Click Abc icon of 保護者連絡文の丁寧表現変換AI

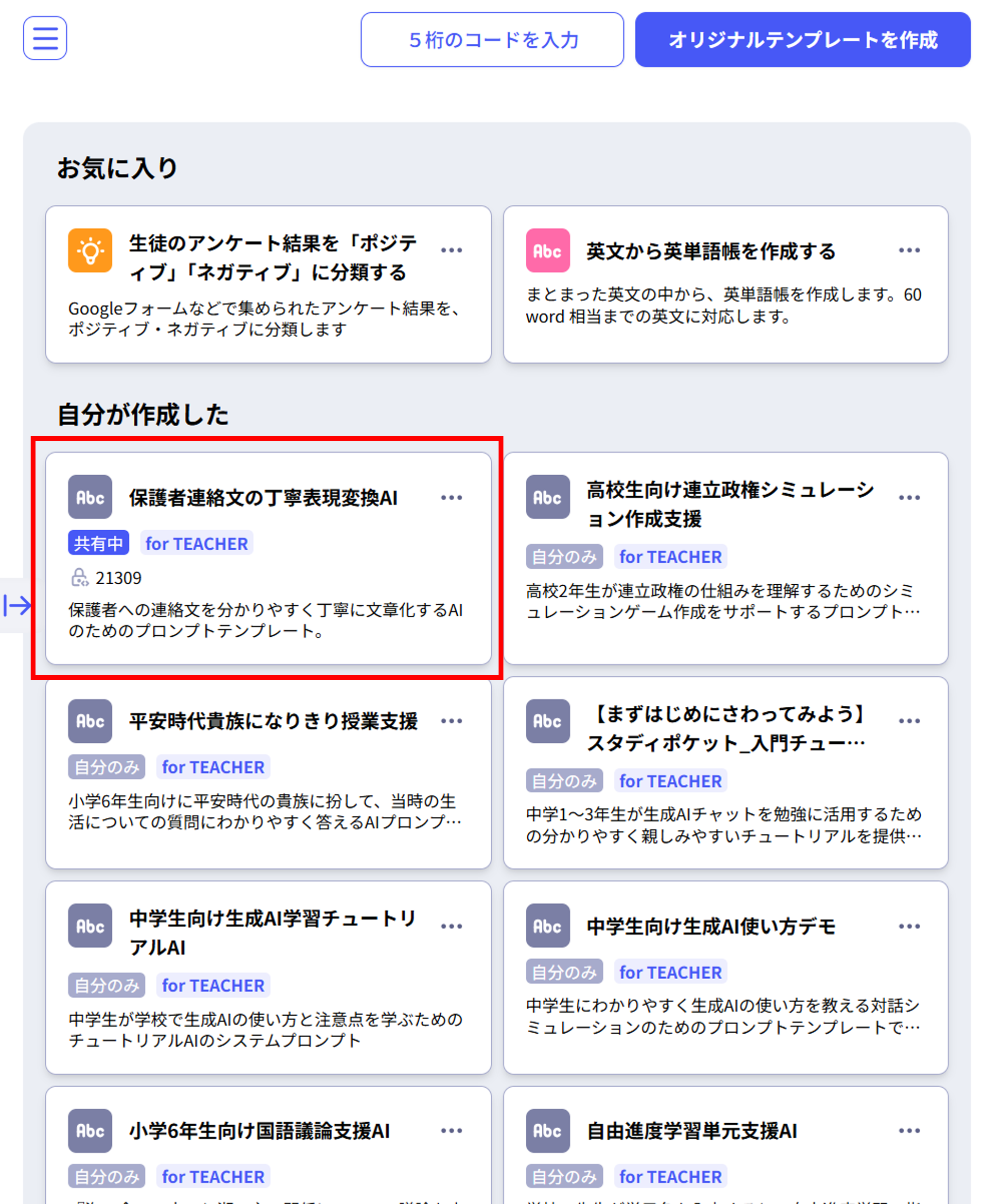pyautogui.click(x=90, y=497)
